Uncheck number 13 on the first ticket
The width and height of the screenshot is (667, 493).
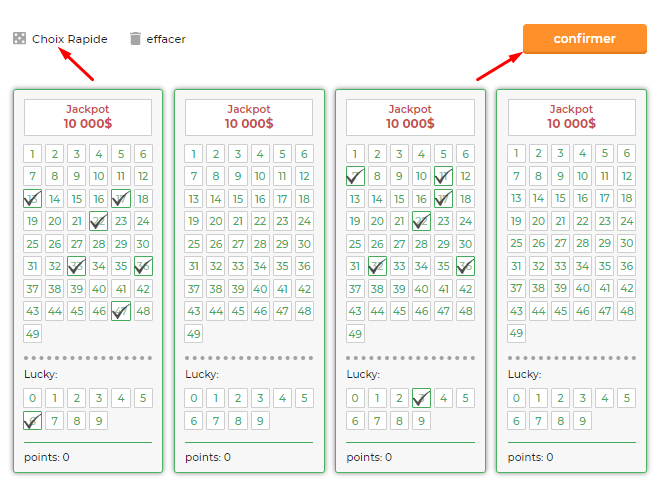coord(32,199)
